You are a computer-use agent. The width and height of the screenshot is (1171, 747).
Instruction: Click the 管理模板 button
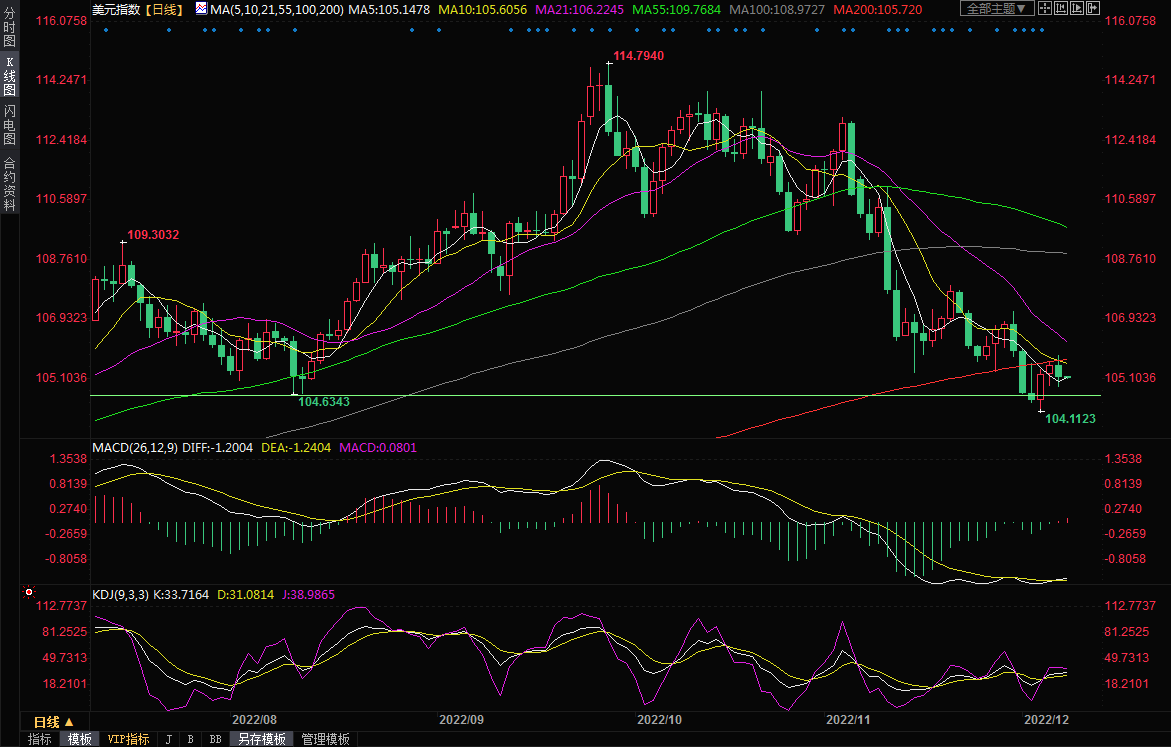(x=326, y=739)
